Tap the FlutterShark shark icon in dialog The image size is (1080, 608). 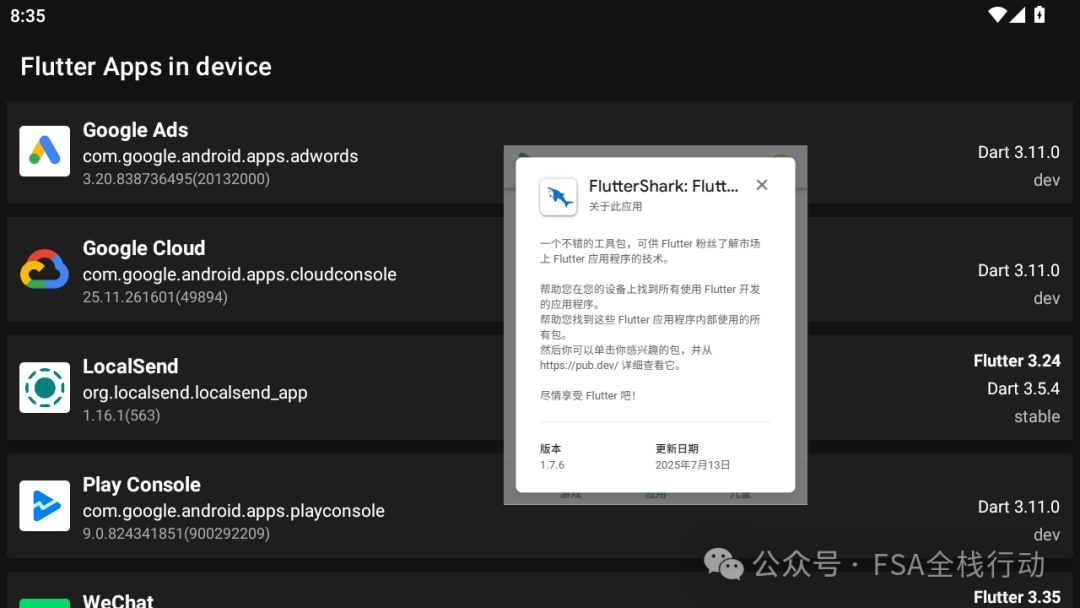(x=558, y=197)
